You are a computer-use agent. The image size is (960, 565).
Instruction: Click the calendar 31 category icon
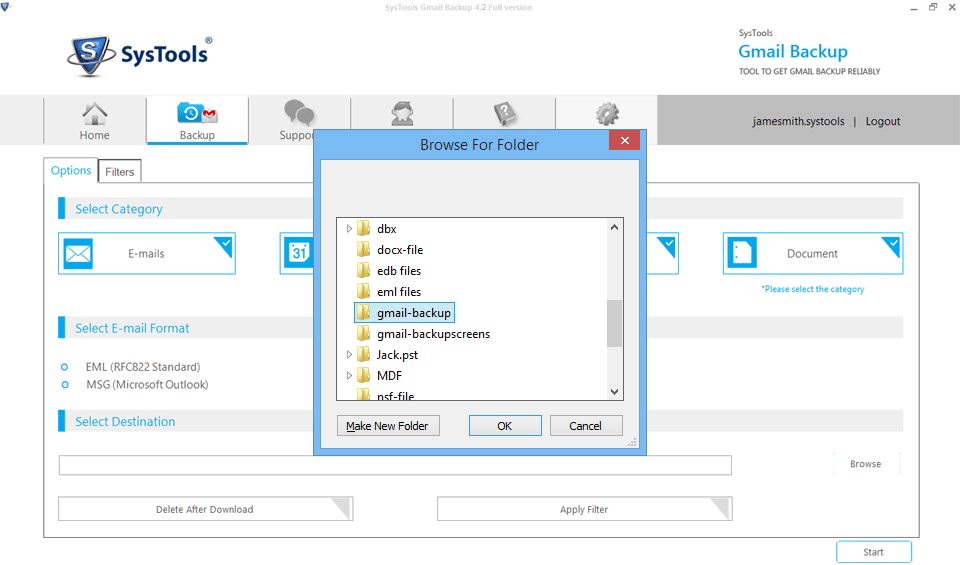coord(298,252)
